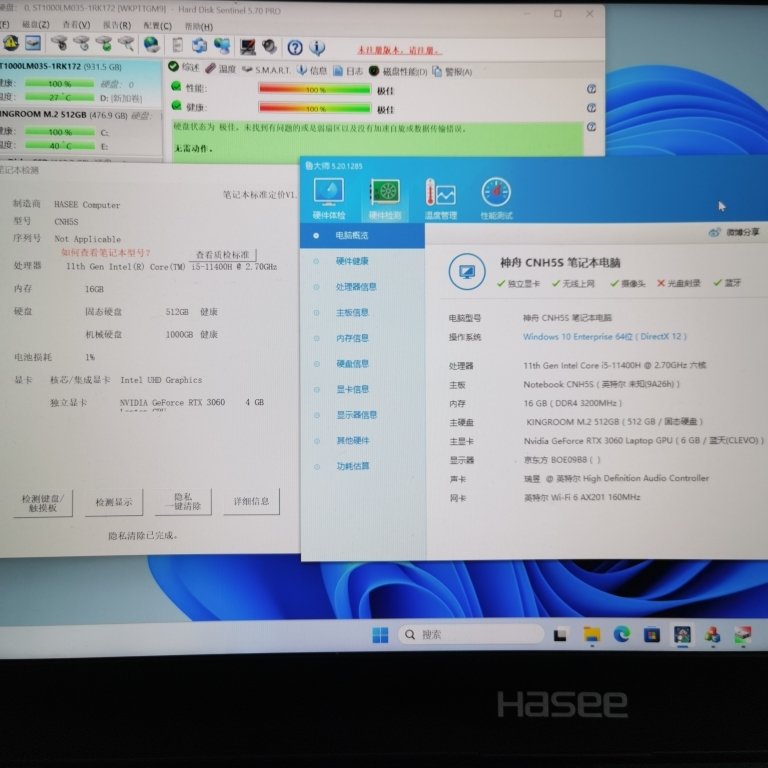768x768 pixels.
Task: Click the disk overview icon beside the warning icon
Action: coord(33,43)
